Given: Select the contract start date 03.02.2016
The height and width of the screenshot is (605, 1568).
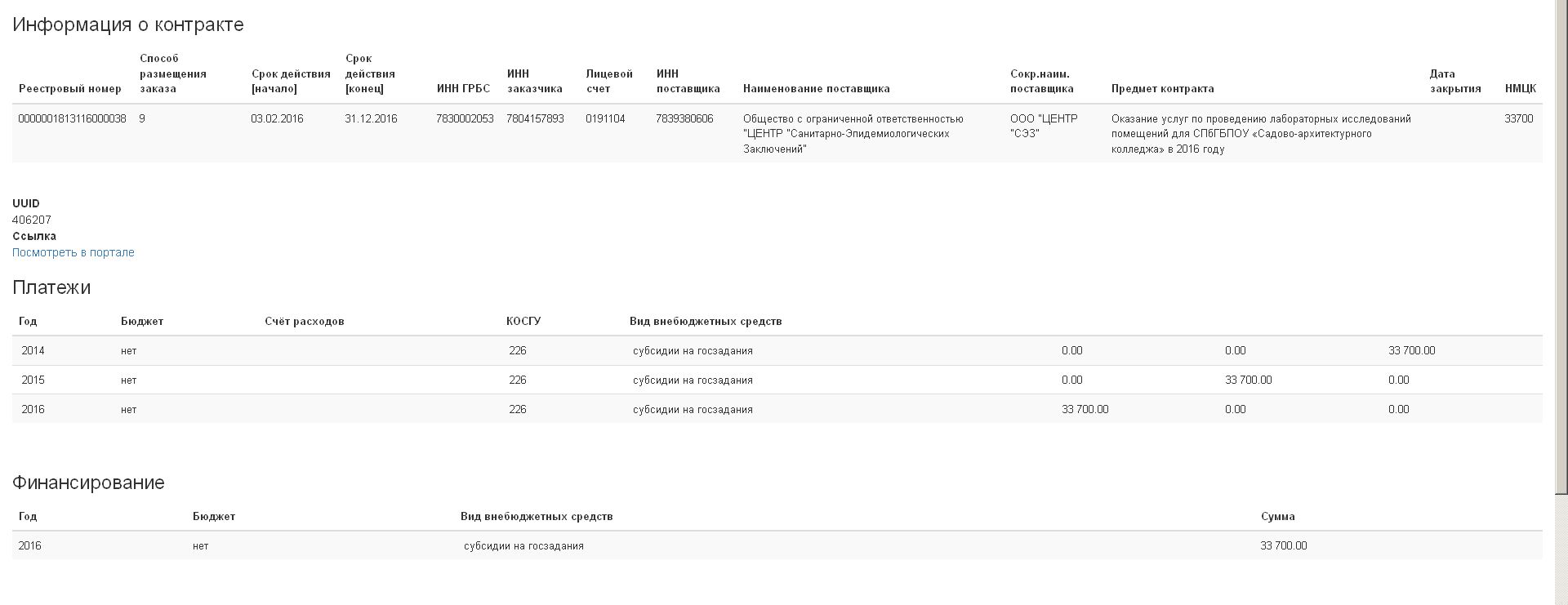Looking at the screenshot, I should pyautogui.click(x=277, y=119).
